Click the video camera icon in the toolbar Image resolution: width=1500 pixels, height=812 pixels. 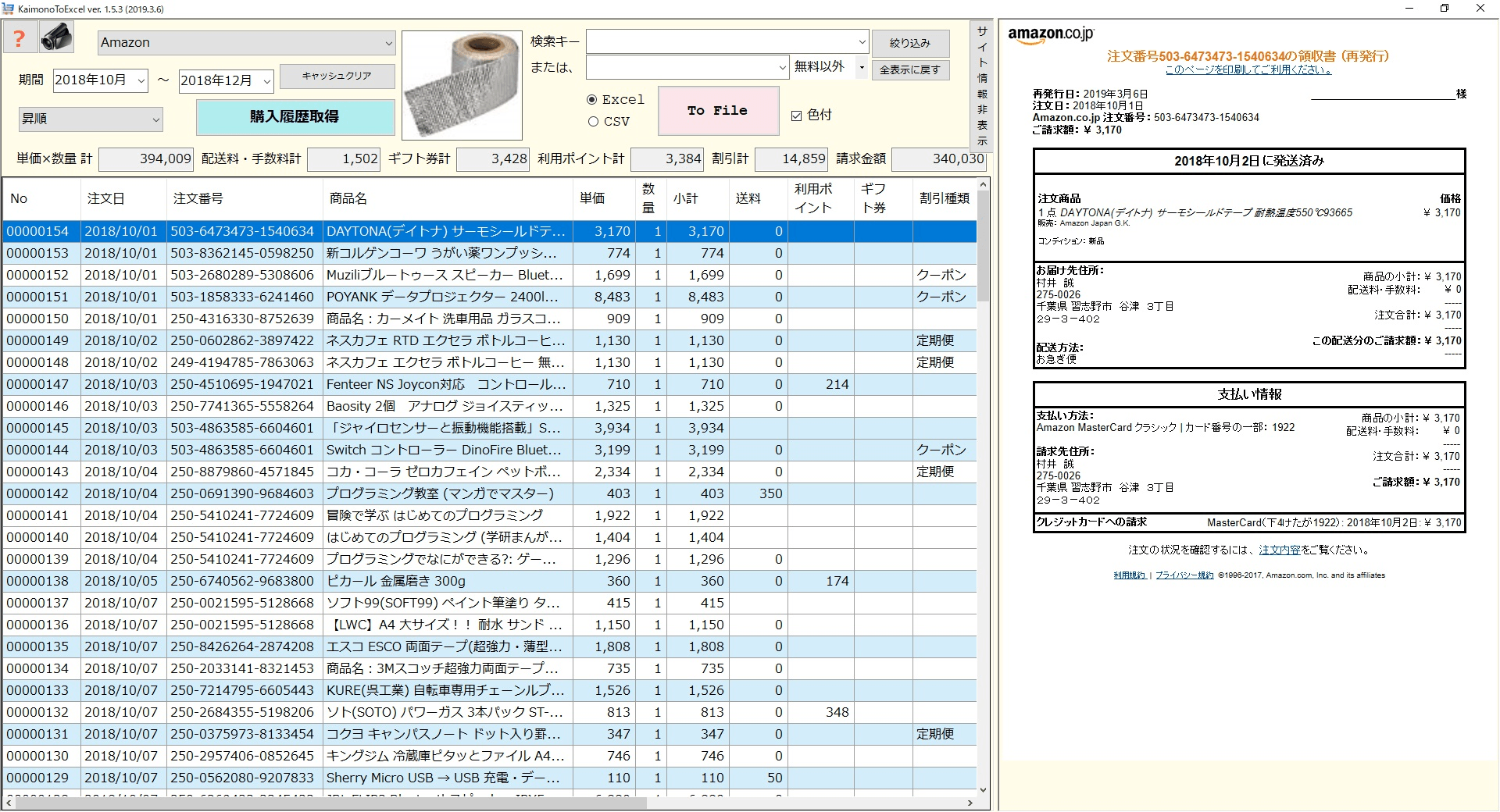(x=56, y=37)
